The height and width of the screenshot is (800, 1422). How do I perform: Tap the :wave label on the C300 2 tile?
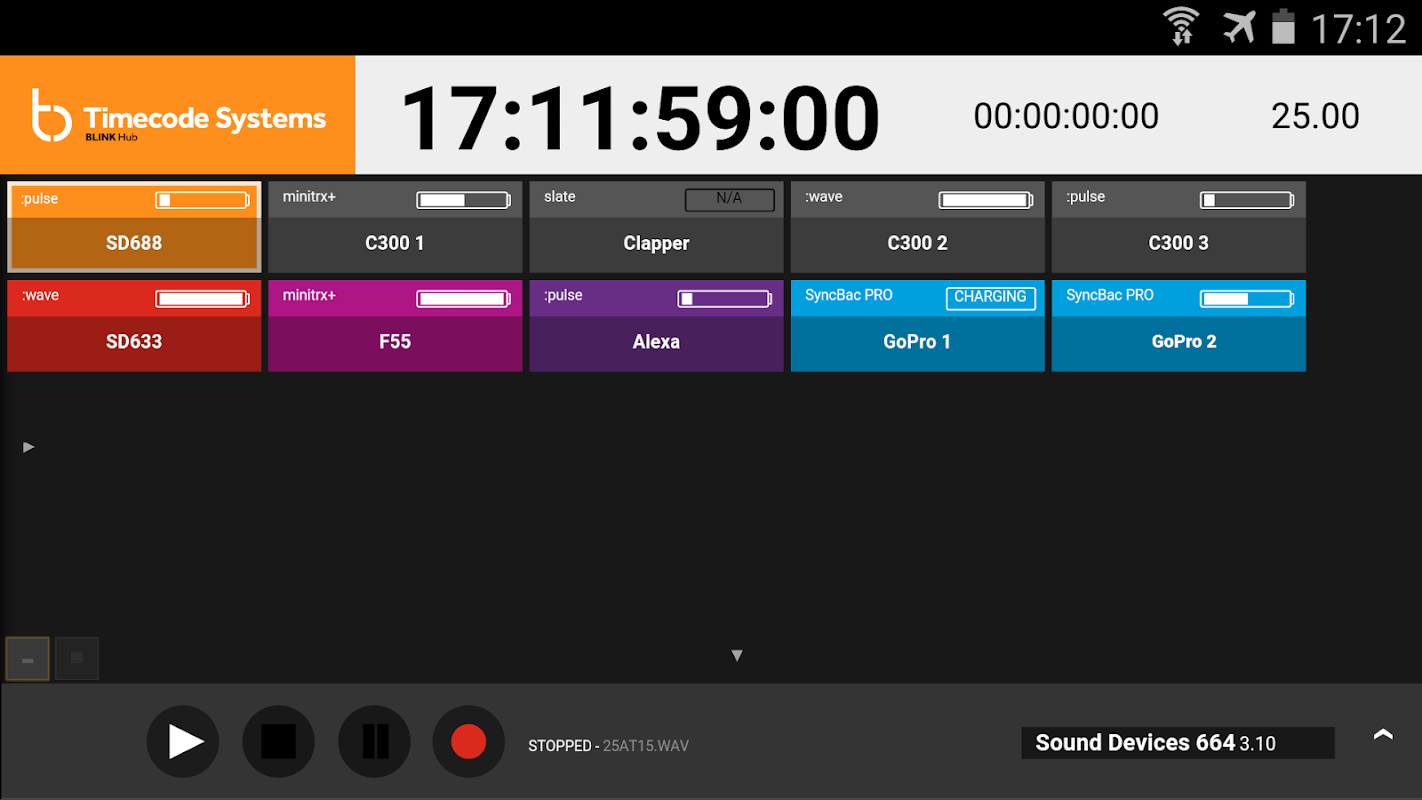(x=824, y=197)
